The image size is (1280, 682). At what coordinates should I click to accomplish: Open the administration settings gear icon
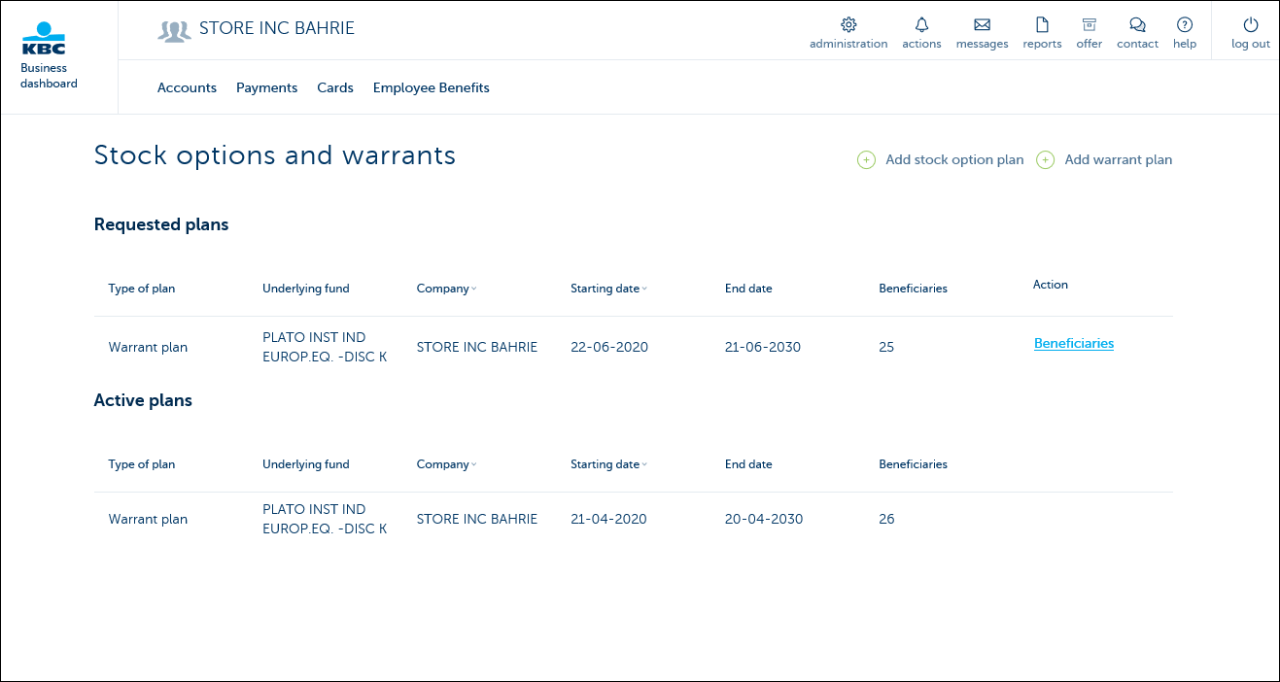click(848, 24)
